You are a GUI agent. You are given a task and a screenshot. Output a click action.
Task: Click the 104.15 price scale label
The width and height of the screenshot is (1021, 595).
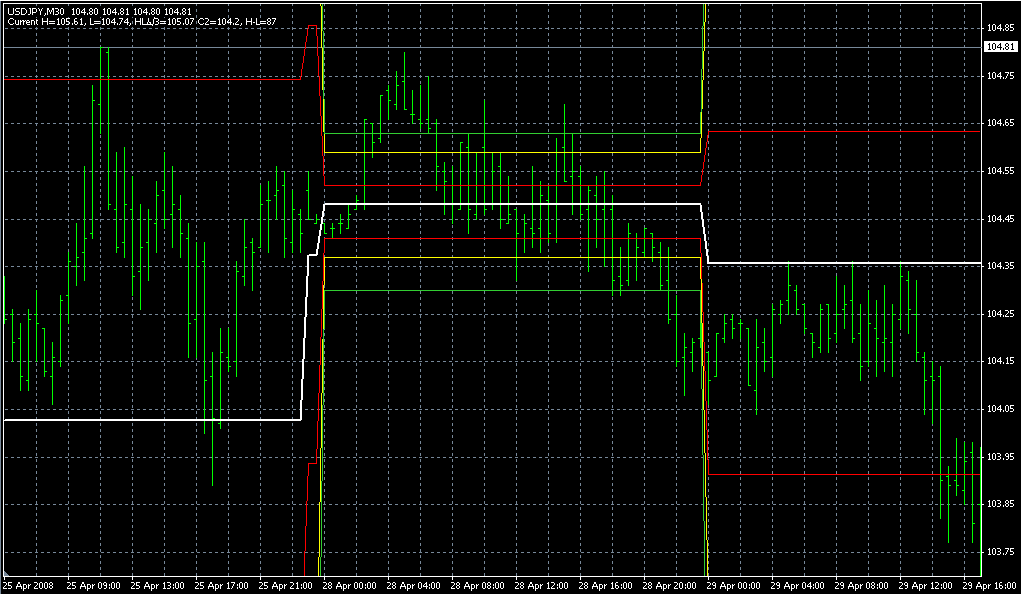tap(1000, 361)
